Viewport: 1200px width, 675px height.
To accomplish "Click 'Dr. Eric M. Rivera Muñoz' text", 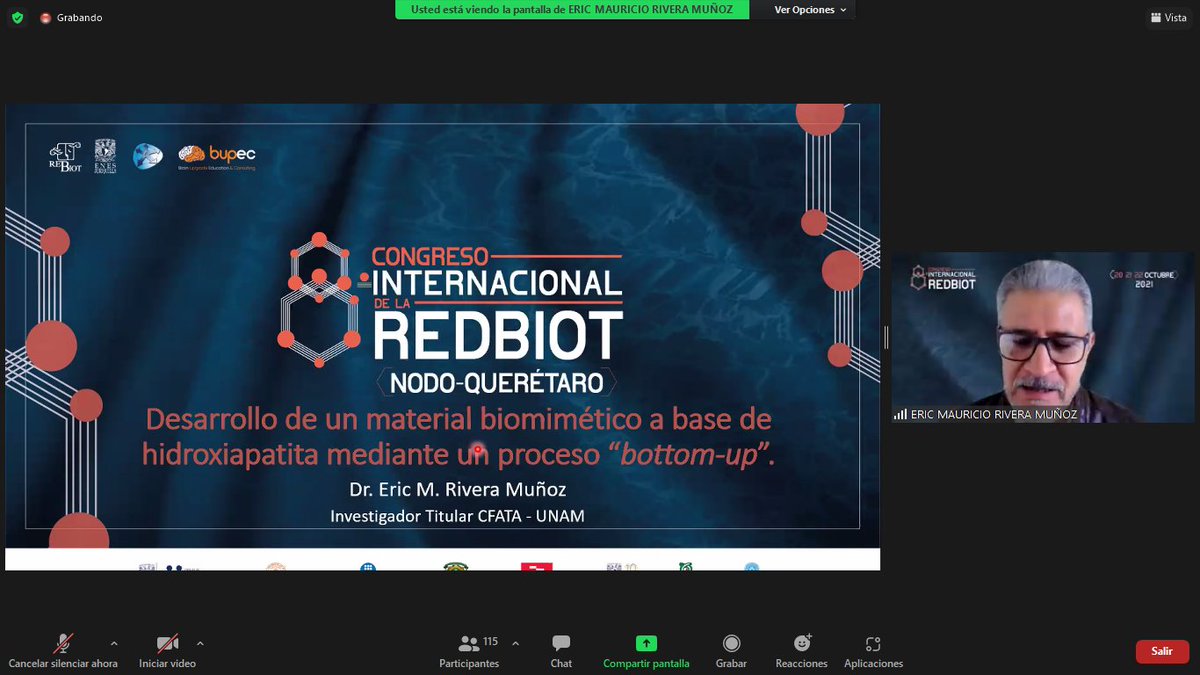I will pyautogui.click(x=458, y=490).
